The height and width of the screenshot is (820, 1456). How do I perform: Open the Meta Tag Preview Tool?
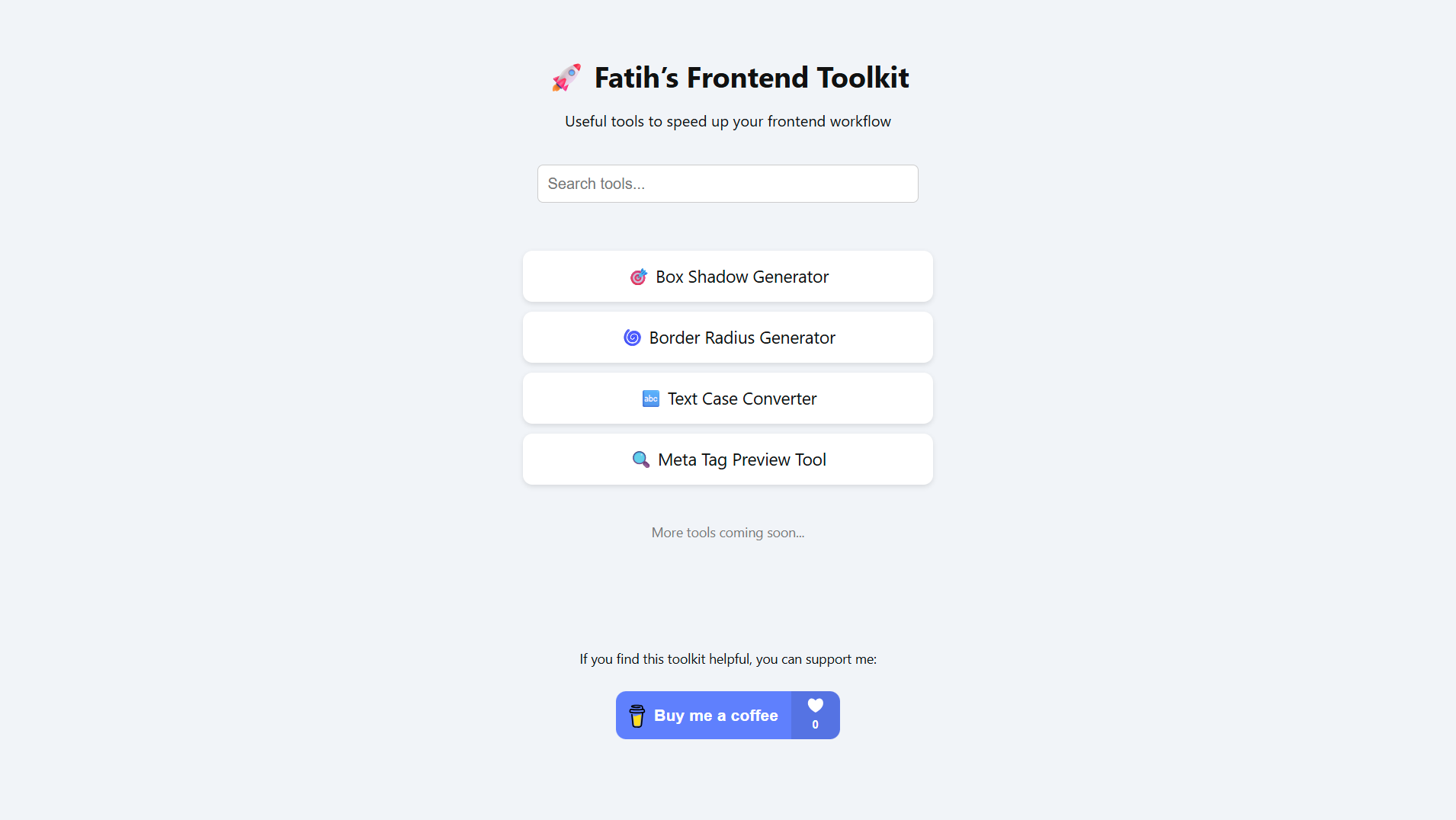pyautogui.click(x=727, y=459)
